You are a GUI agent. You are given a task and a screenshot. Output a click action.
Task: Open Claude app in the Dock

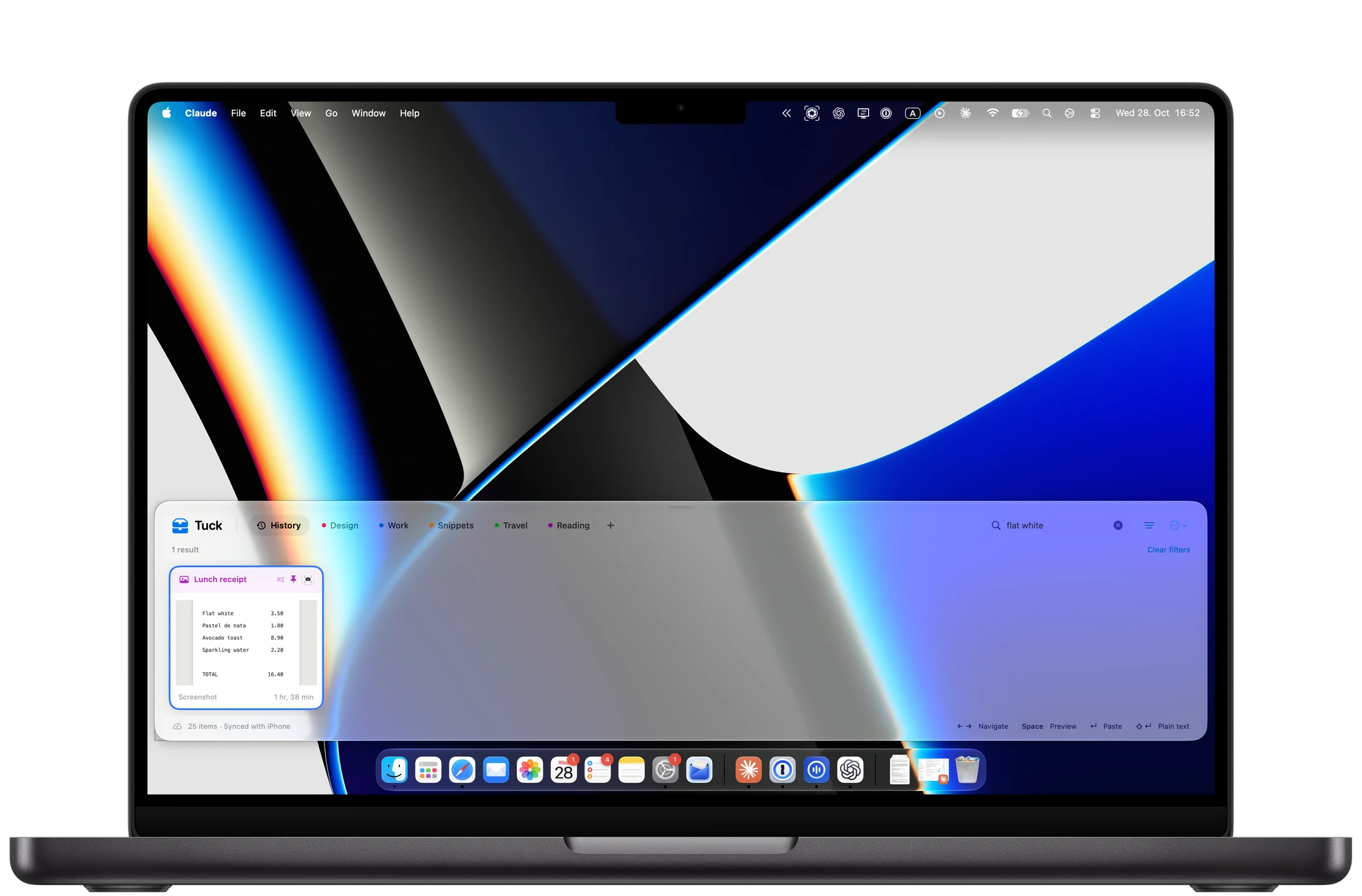748,770
